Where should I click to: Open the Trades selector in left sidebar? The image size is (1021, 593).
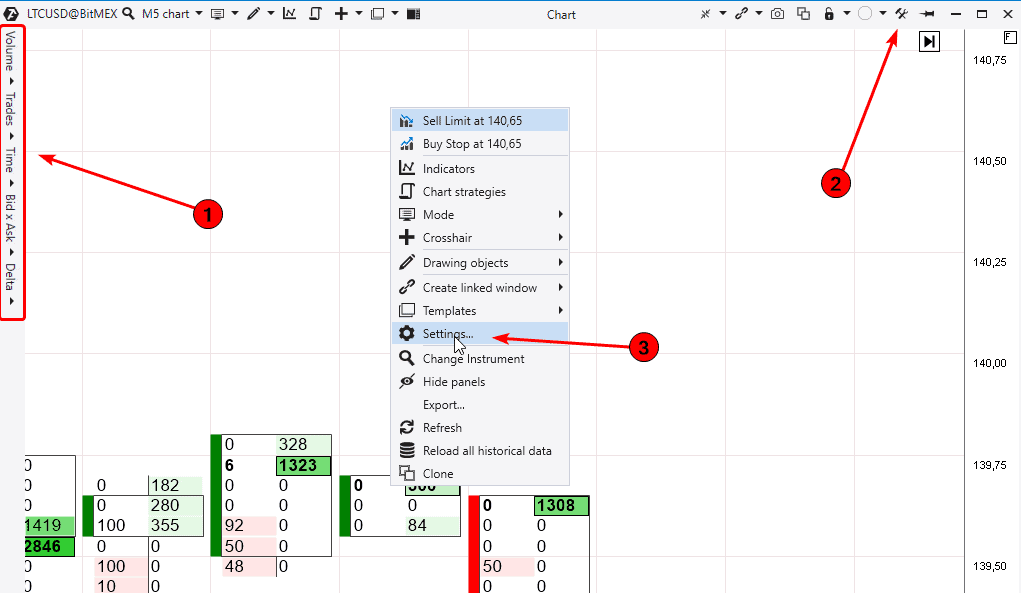tap(10, 115)
